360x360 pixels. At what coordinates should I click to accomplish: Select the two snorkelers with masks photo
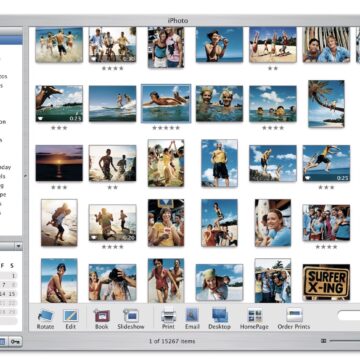[x=219, y=103]
